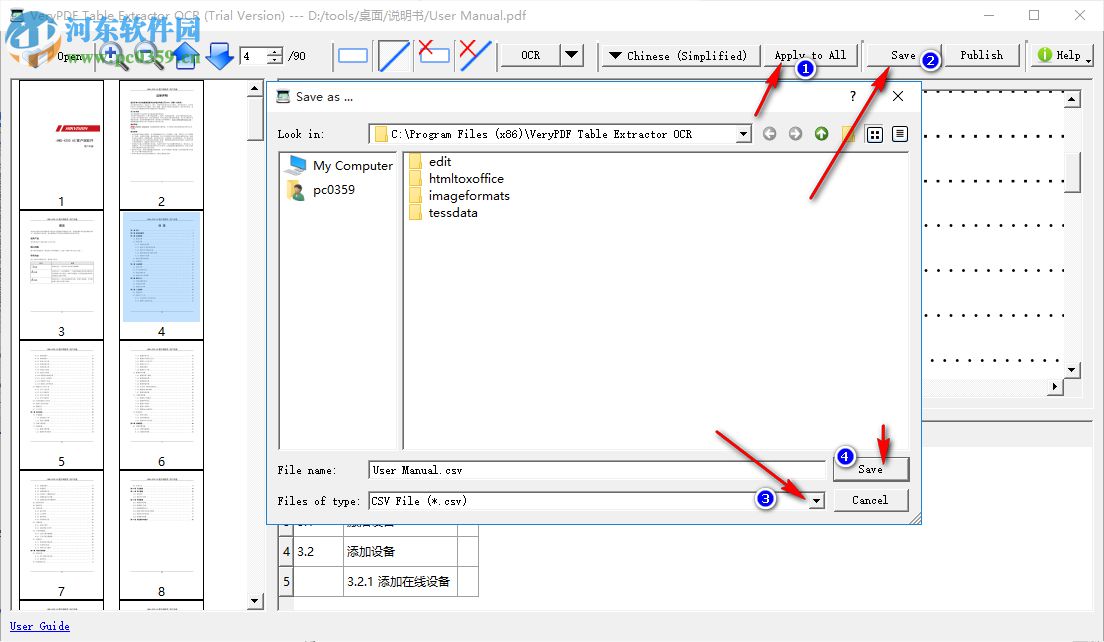Switch to details view in Save dialog
This screenshot has height=642, width=1104.
click(x=899, y=133)
